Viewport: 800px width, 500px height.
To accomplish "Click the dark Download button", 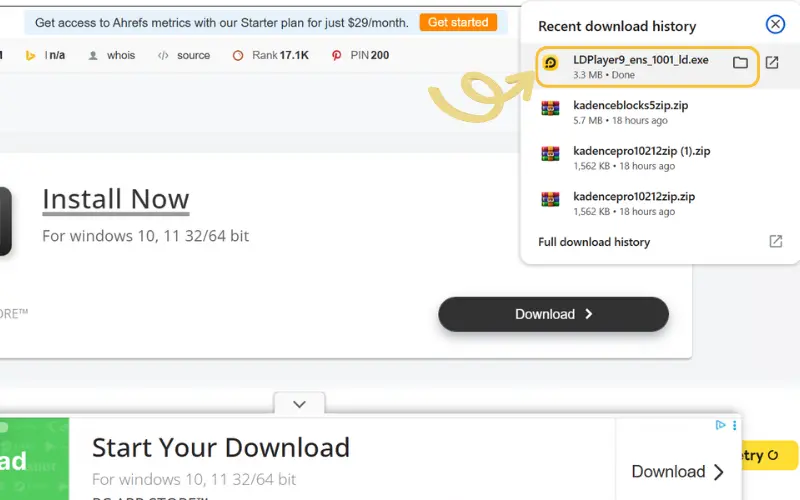I will click(553, 314).
